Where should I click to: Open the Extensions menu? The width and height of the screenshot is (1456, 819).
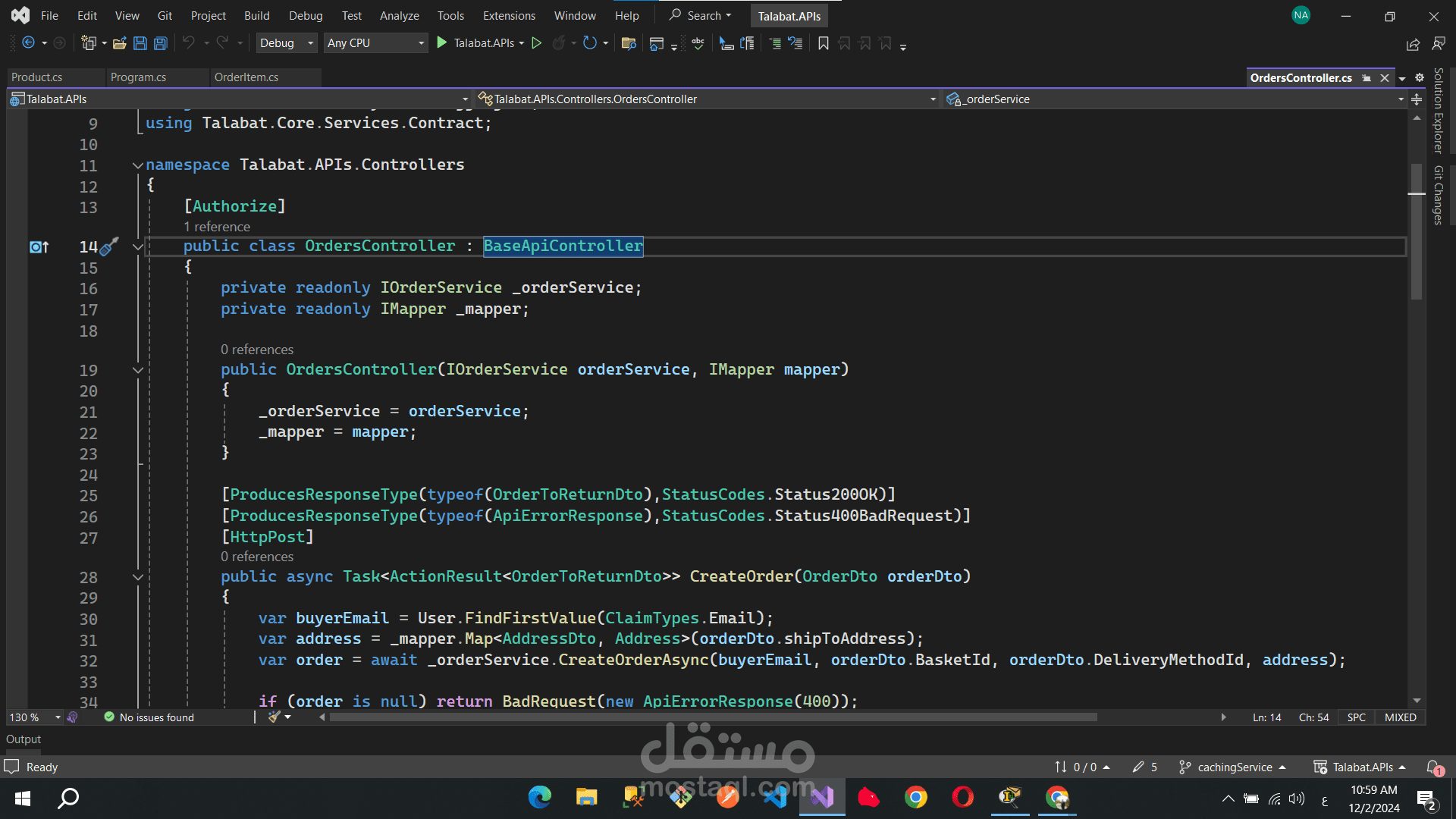[x=509, y=15]
